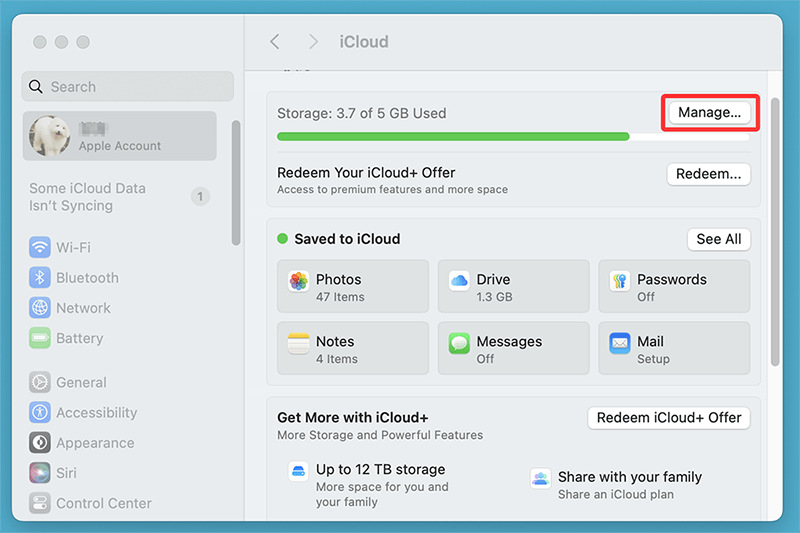This screenshot has width=800, height=533.
Task: Click 'Setup' under Mail
Action: pyautogui.click(x=653, y=359)
